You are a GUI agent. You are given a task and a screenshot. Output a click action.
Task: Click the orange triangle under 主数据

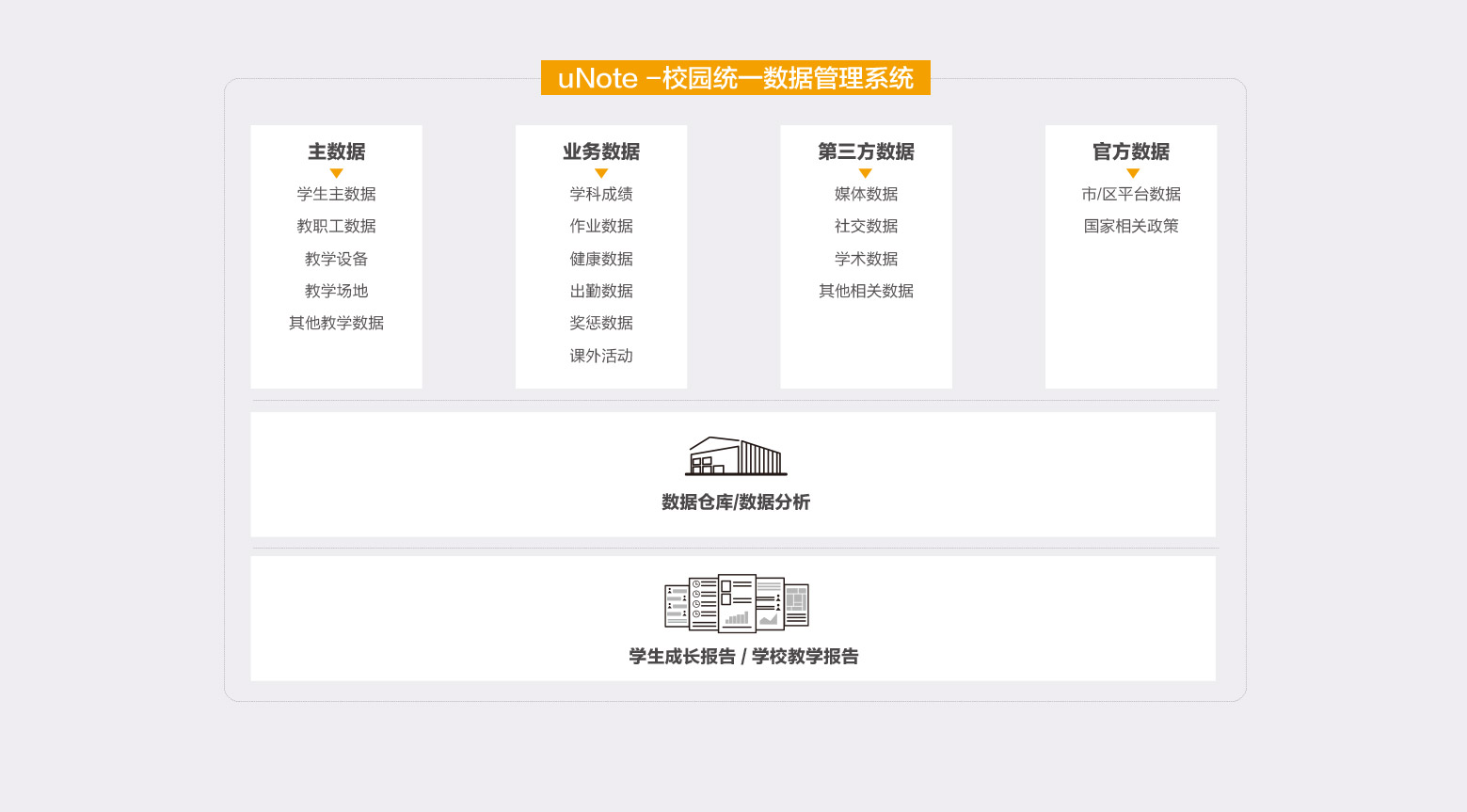[336, 173]
